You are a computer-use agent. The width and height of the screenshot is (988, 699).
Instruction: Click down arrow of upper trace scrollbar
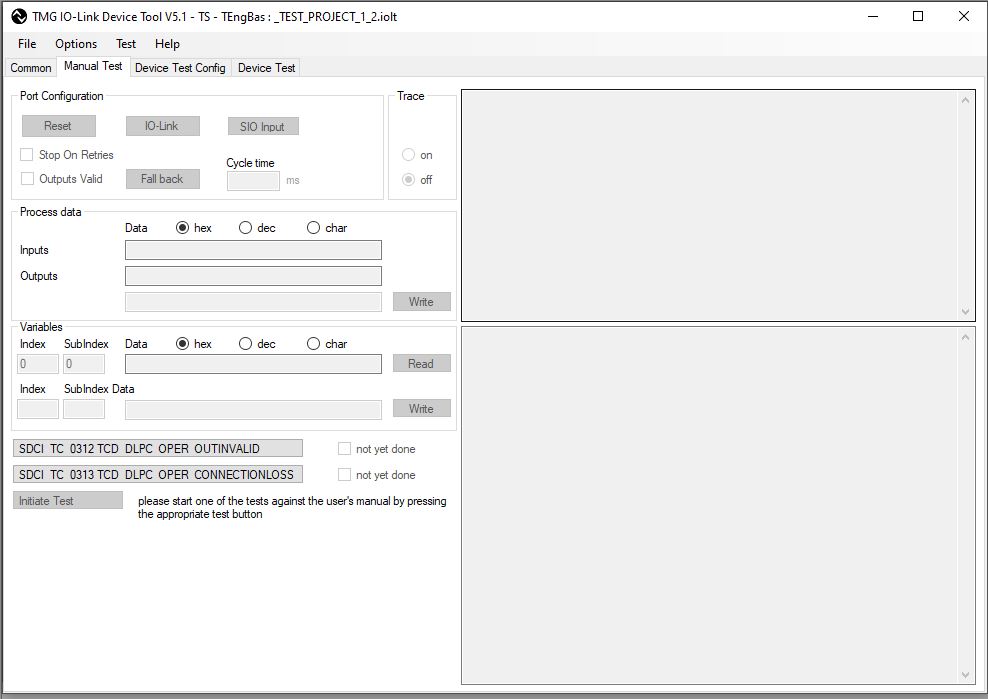tap(966, 312)
